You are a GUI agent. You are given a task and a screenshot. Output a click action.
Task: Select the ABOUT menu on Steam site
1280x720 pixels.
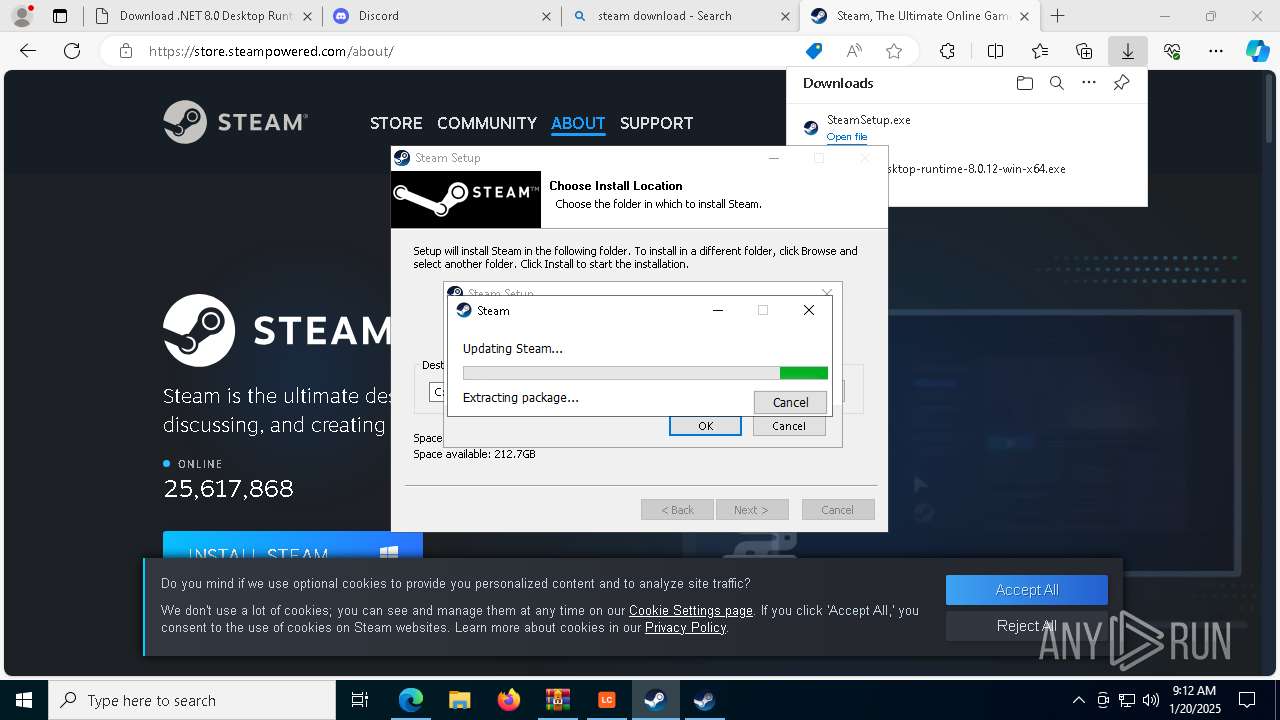pos(578,123)
